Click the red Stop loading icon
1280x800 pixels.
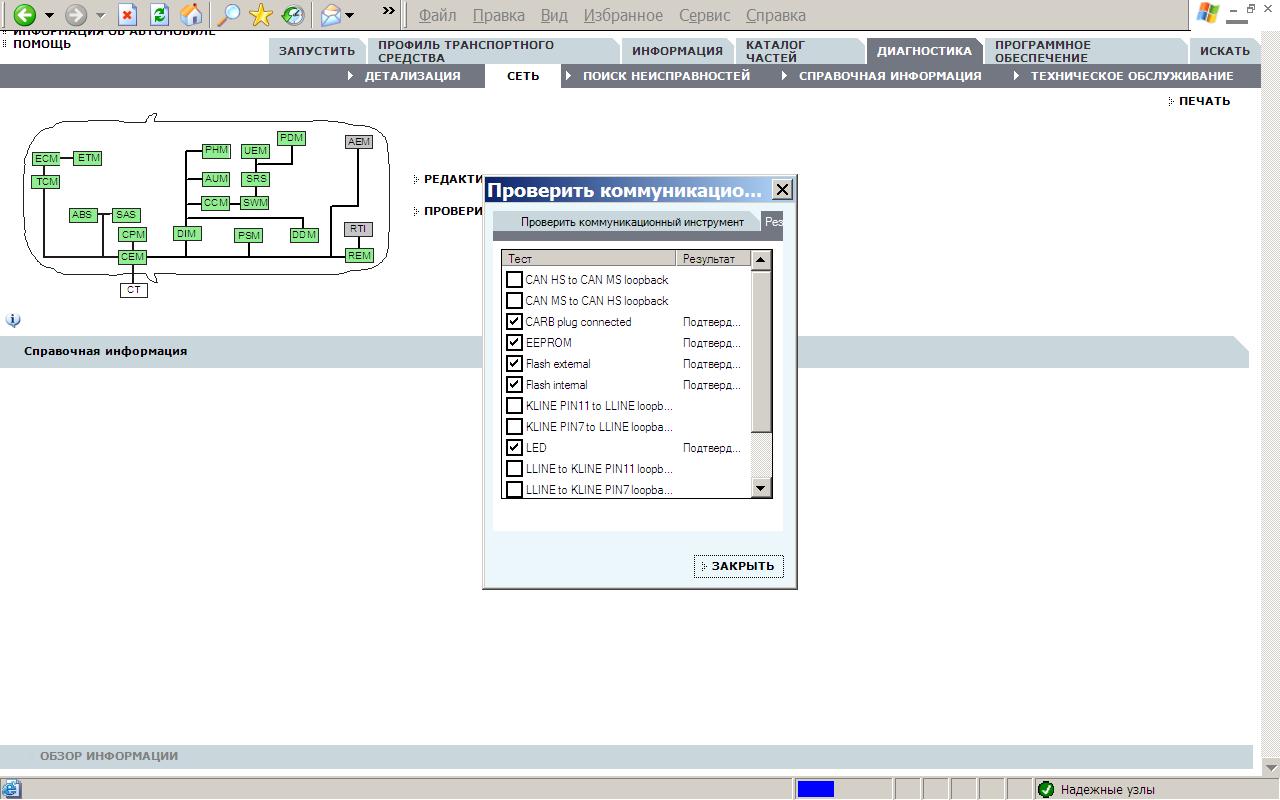pyautogui.click(x=127, y=15)
